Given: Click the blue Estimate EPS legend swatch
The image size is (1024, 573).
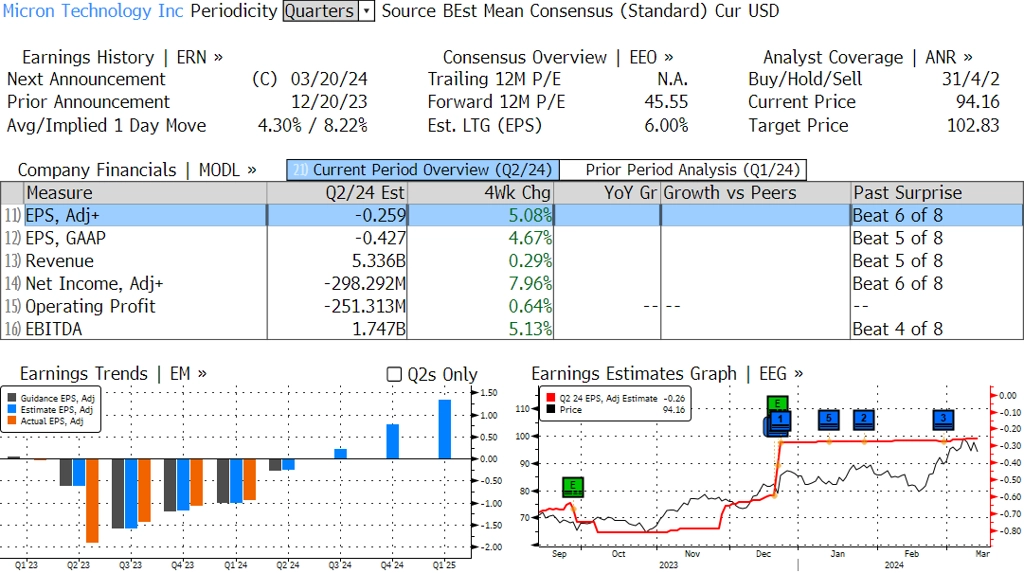Looking at the screenshot, I should pyautogui.click(x=12, y=410).
